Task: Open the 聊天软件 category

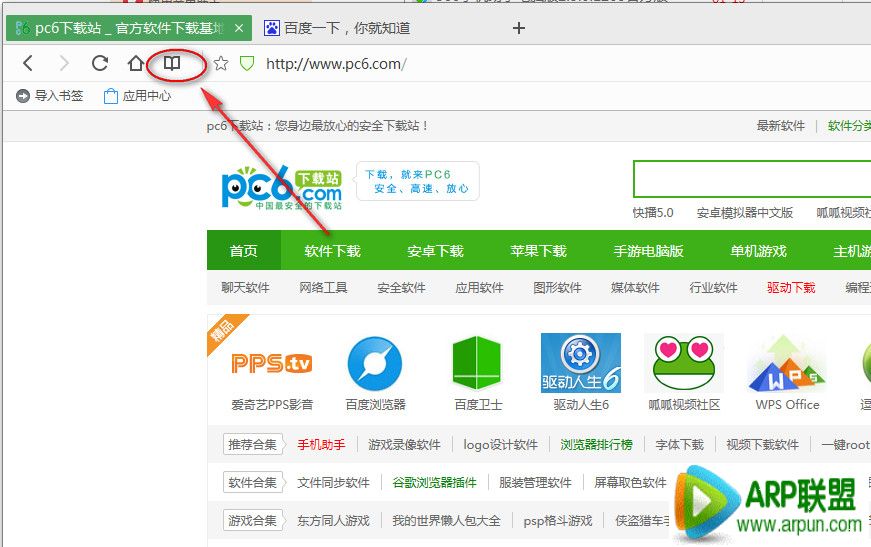Action: click(246, 288)
